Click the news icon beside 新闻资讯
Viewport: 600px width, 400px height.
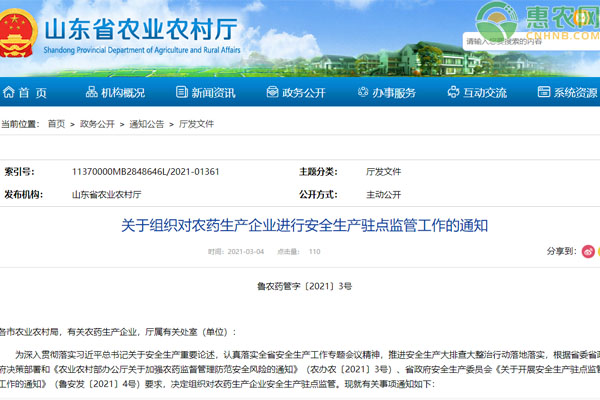click(x=182, y=92)
